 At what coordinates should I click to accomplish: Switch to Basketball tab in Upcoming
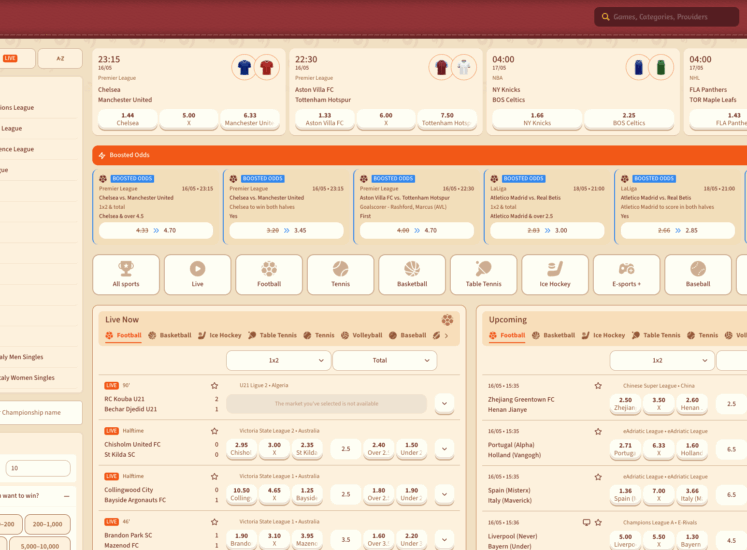click(554, 336)
